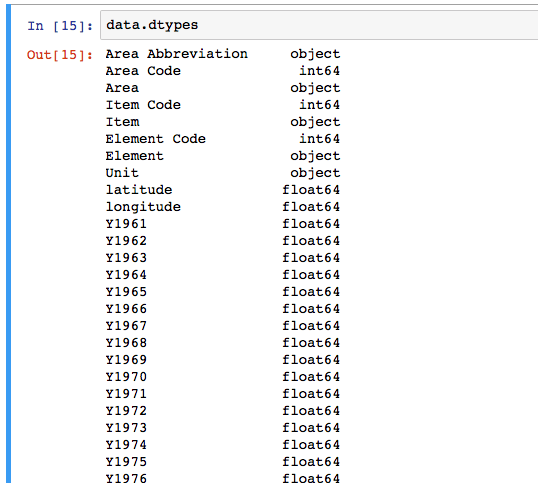Click the 'Area Code' row label
The height and width of the screenshot is (483, 538).
point(143,71)
